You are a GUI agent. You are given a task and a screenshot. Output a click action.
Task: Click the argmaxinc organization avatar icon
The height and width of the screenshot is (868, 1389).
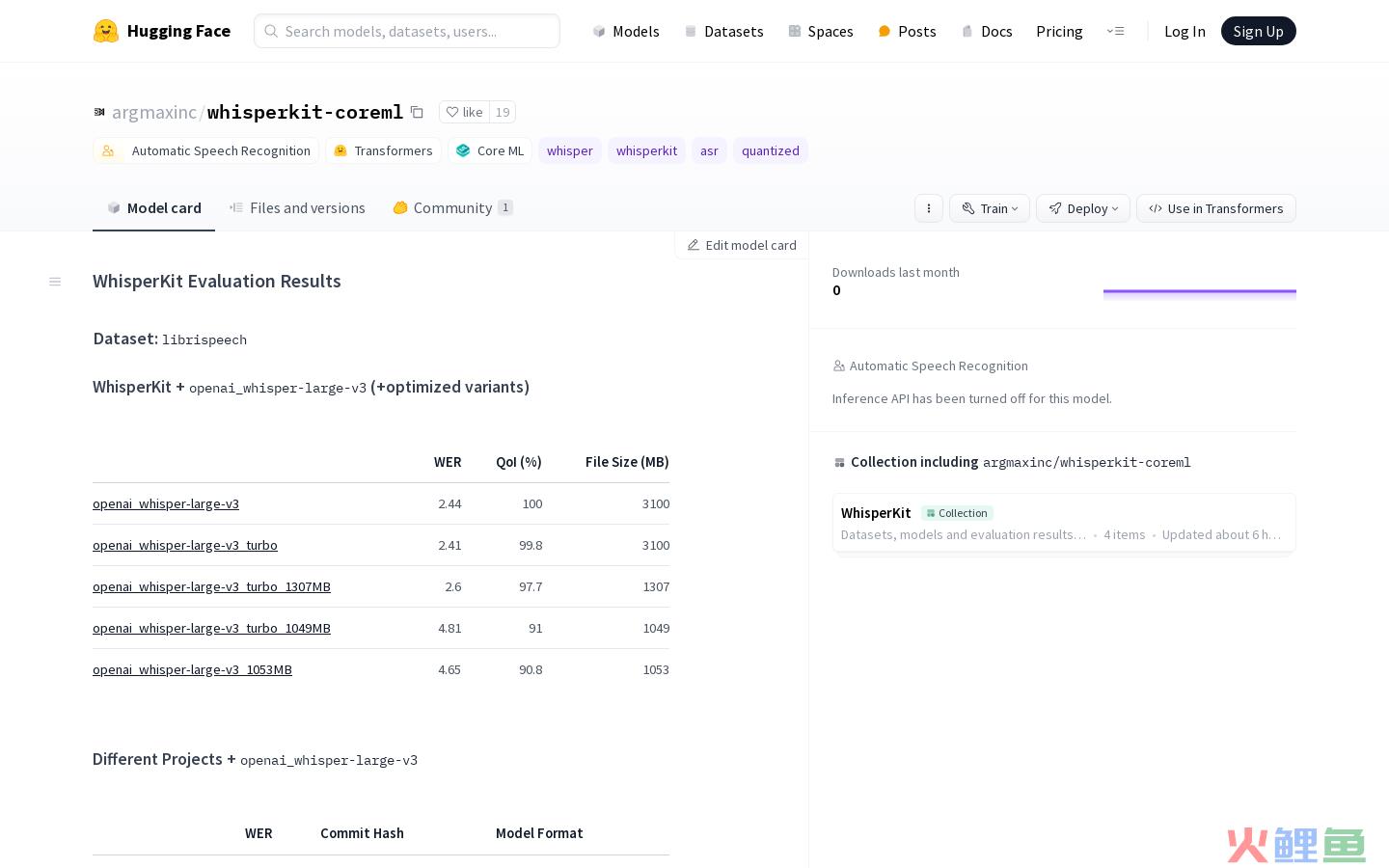pos(99,112)
